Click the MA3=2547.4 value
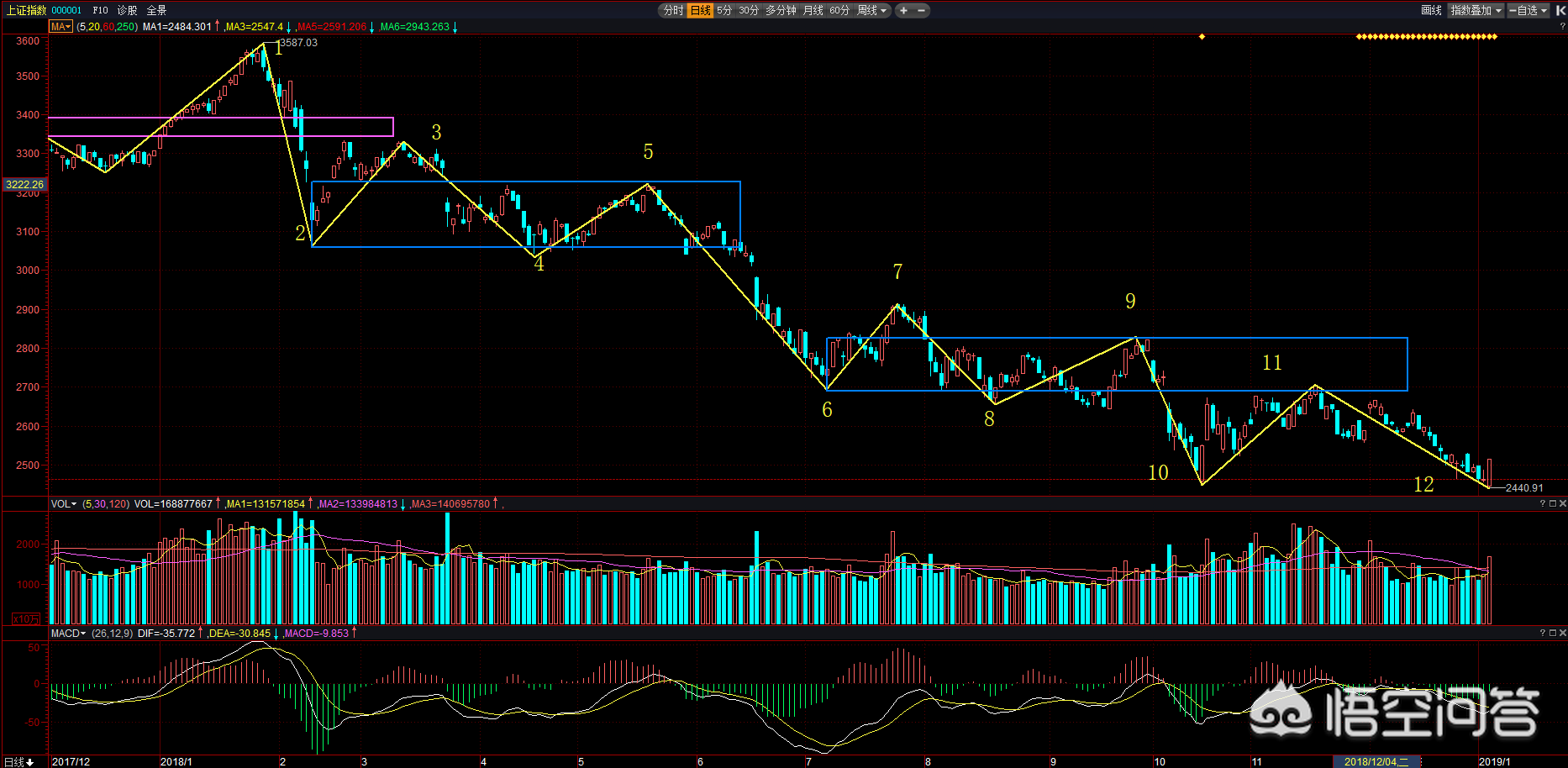 [x=255, y=27]
